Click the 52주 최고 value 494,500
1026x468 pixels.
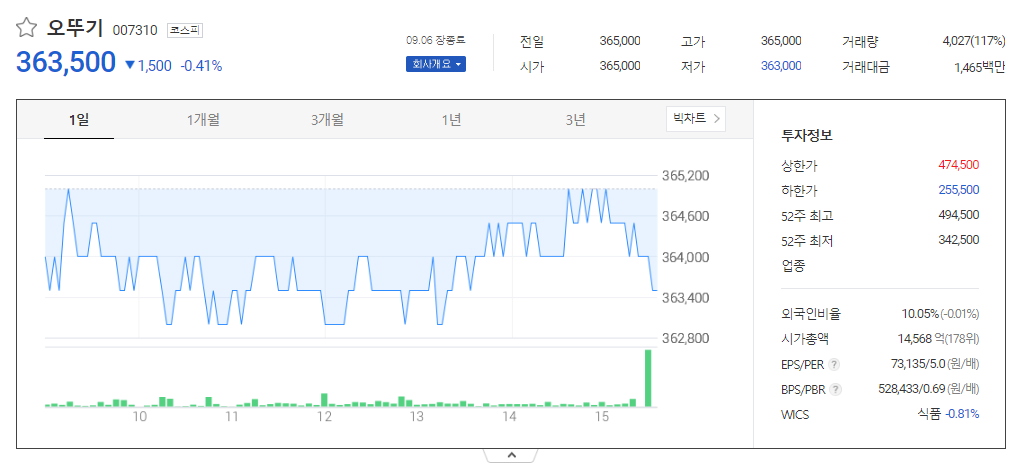click(x=959, y=215)
